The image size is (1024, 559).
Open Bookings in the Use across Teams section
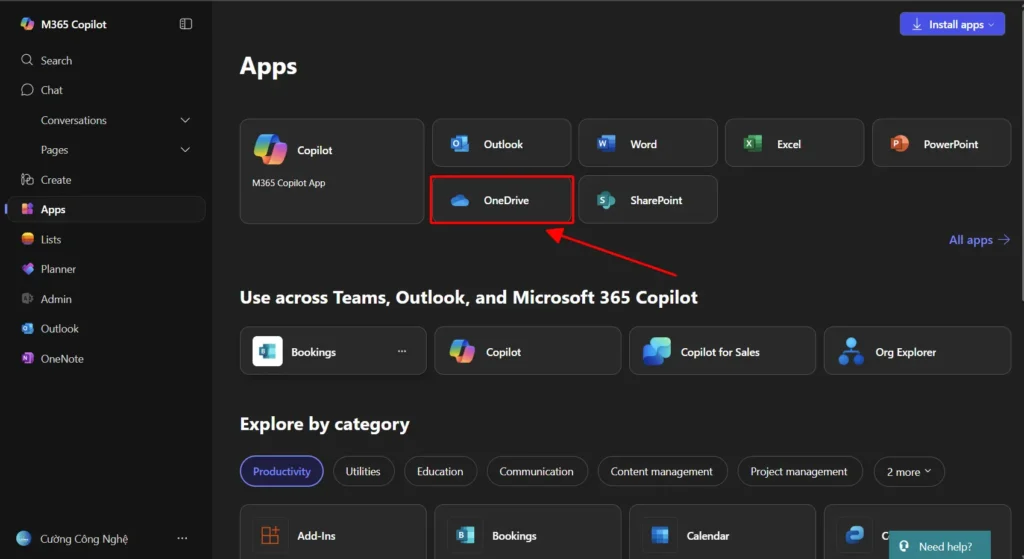click(x=333, y=351)
